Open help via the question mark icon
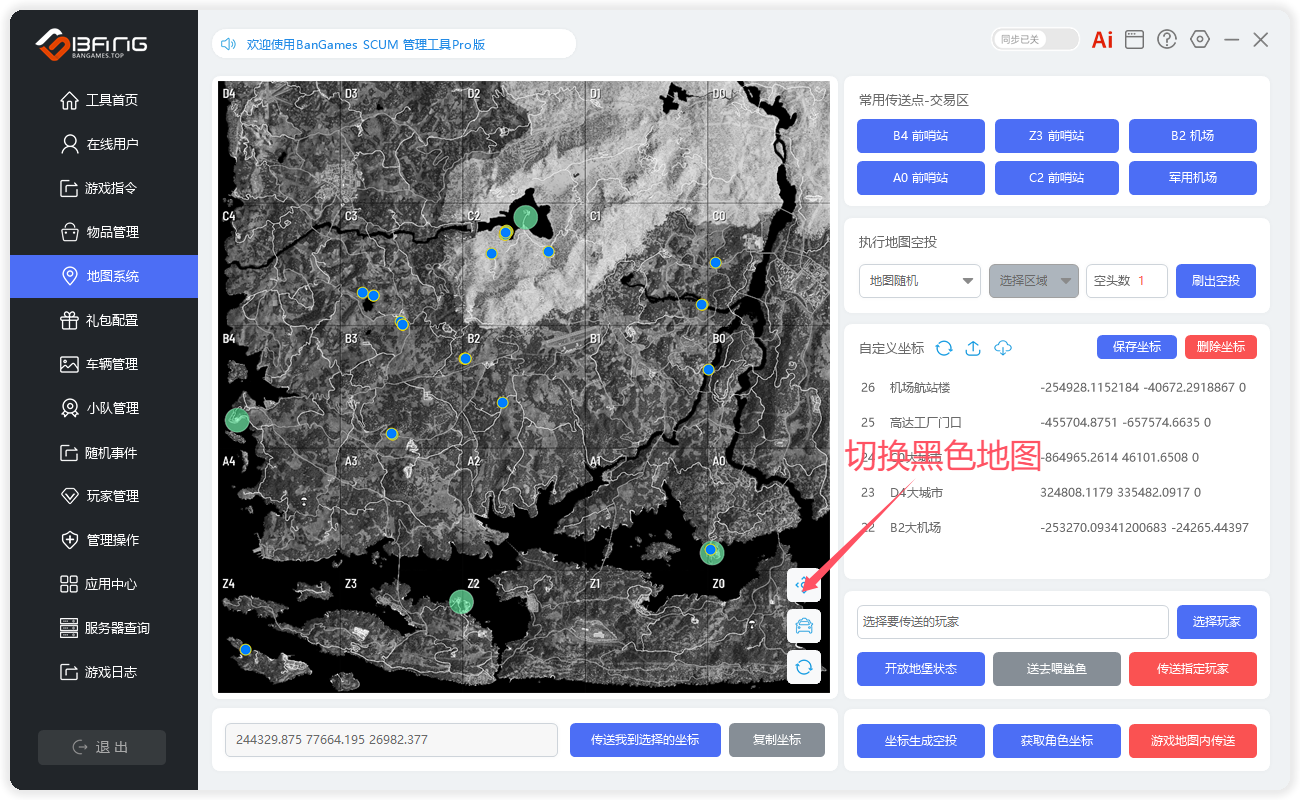 (1167, 40)
